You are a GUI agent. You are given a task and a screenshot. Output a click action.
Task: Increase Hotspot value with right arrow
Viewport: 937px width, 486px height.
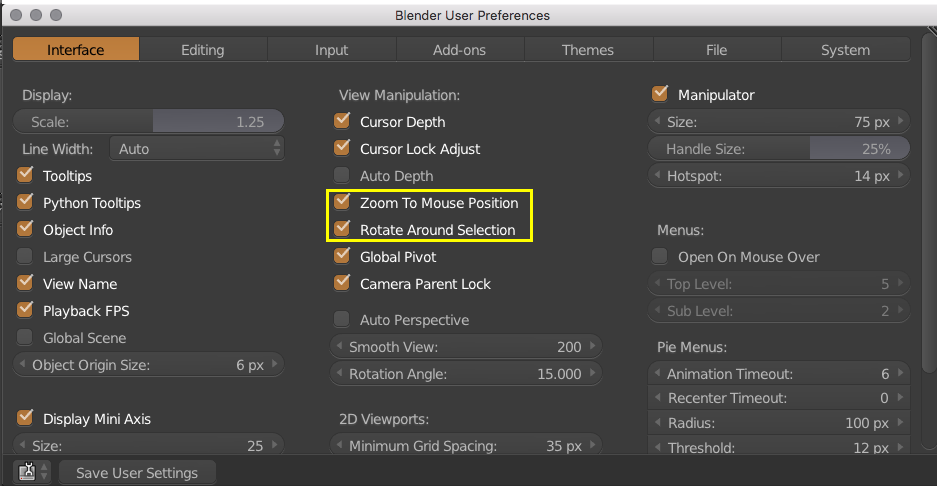[x=901, y=176]
